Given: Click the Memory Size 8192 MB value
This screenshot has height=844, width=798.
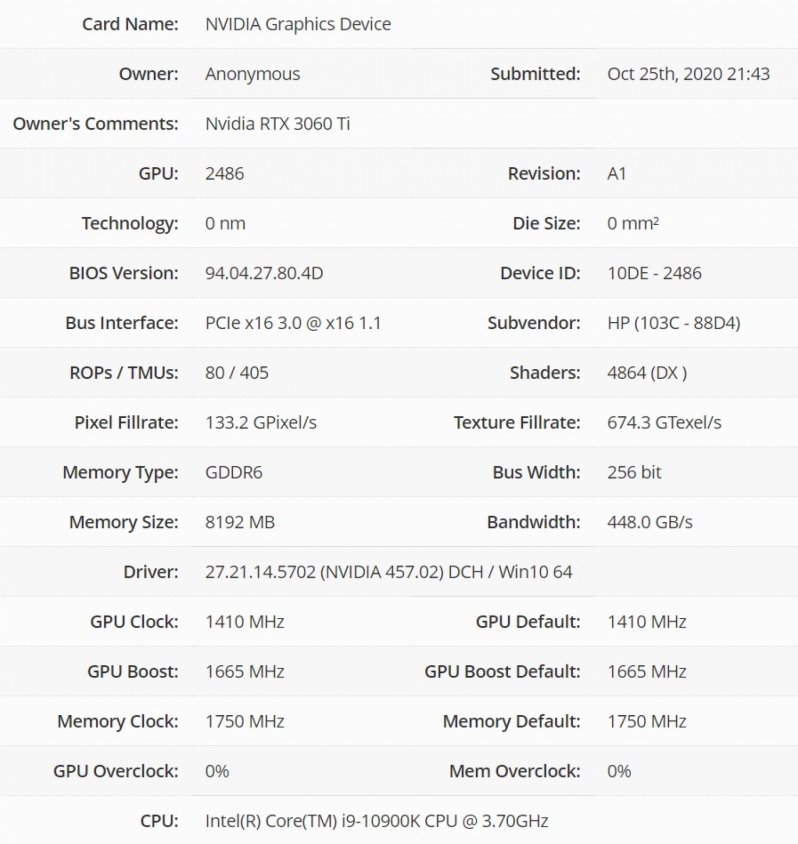Looking at the screenshot, I should pyautogui.click(x=240, y=522).
